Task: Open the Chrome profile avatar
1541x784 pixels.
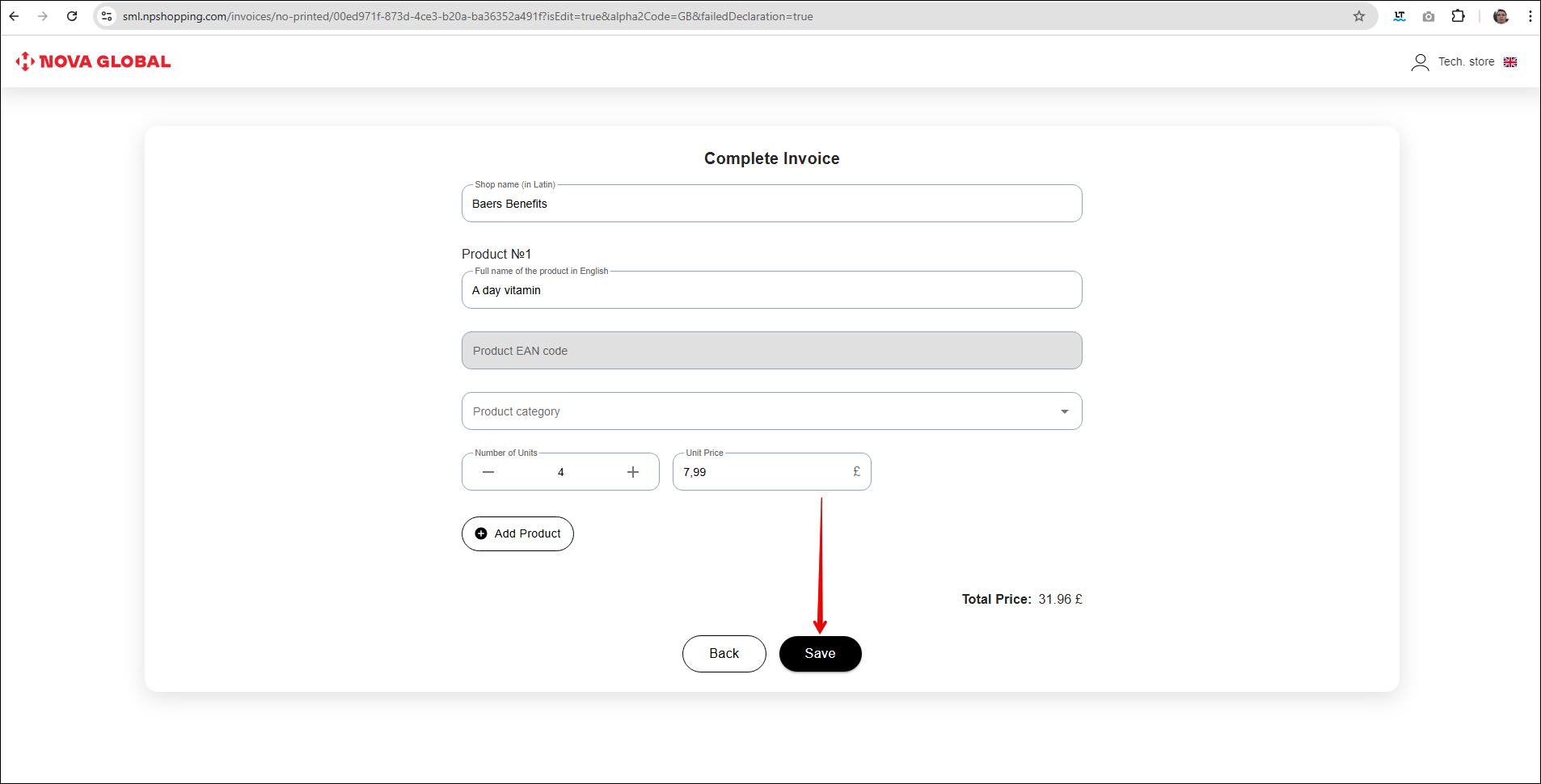Action: [1501, 16]
